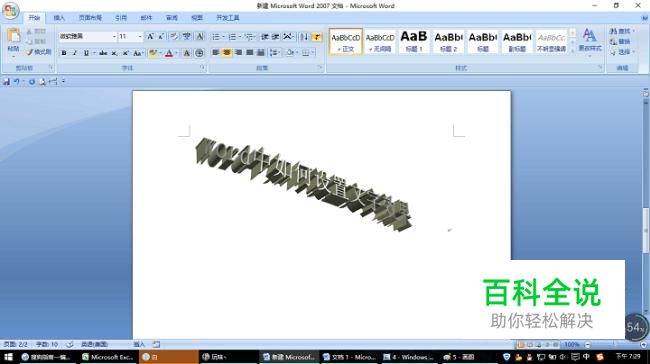Toggle Show/Hide paragraph marks

[317, 37]
